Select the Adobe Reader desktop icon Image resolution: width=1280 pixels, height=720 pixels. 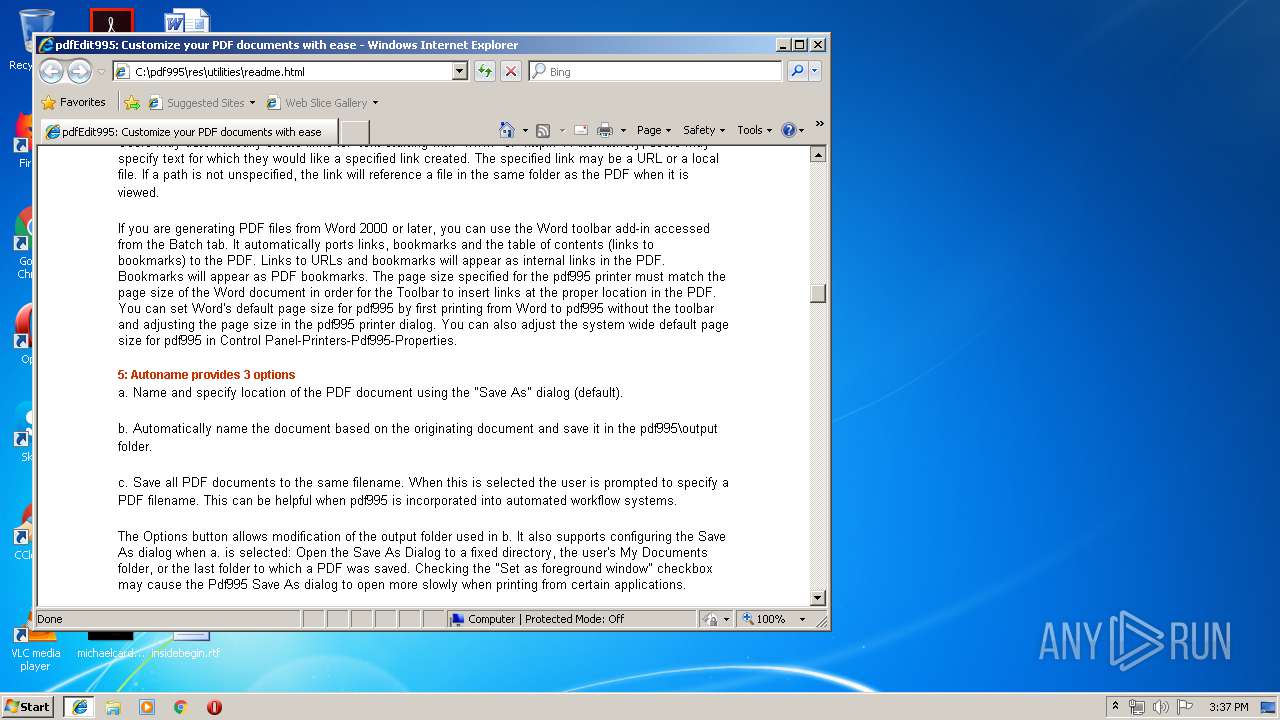pyautogui.click(x=111, y=21)
